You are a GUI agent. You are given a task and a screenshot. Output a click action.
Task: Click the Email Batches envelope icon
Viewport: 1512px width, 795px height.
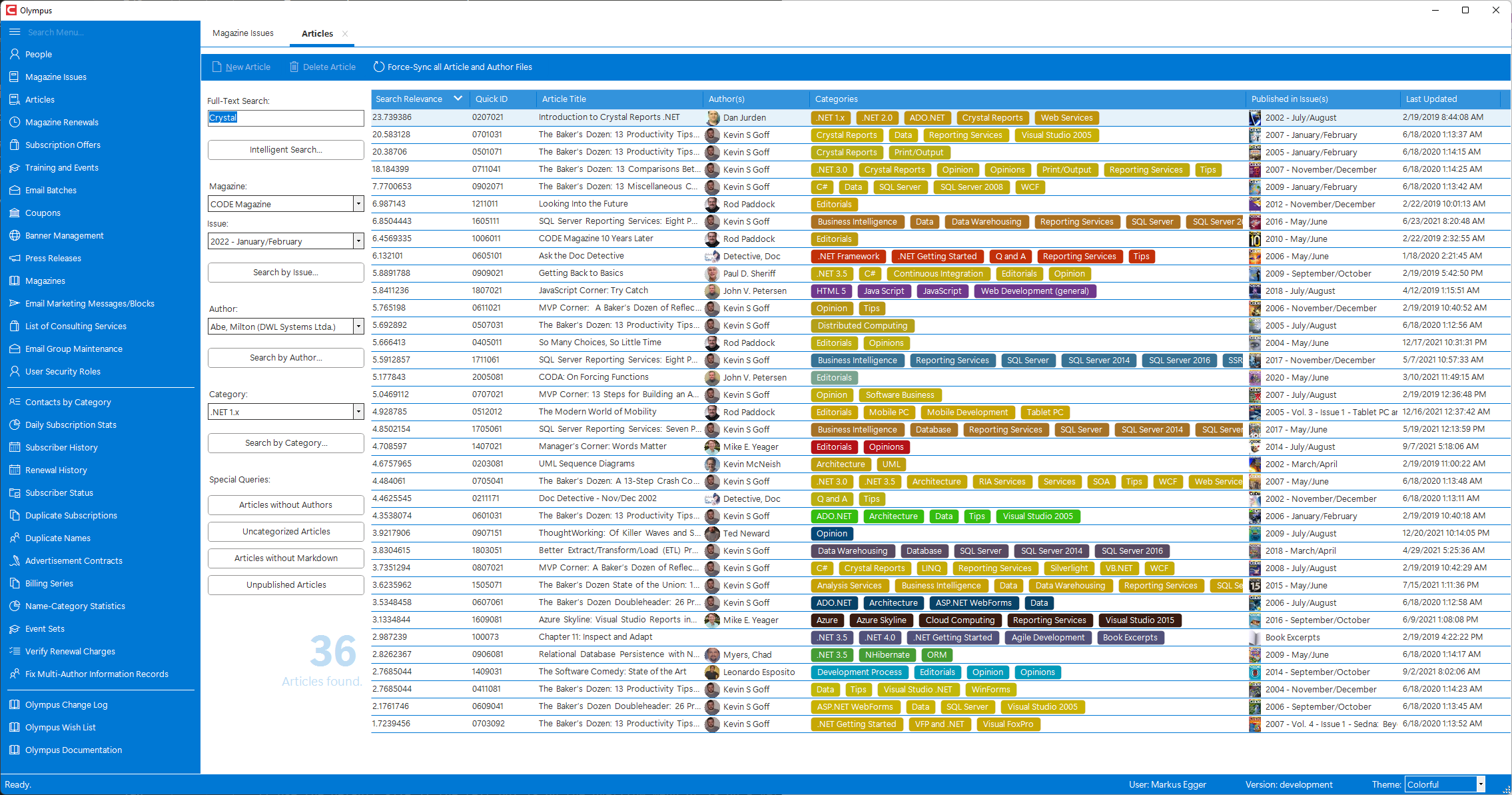pyautogui.click(x=15, y=191)
